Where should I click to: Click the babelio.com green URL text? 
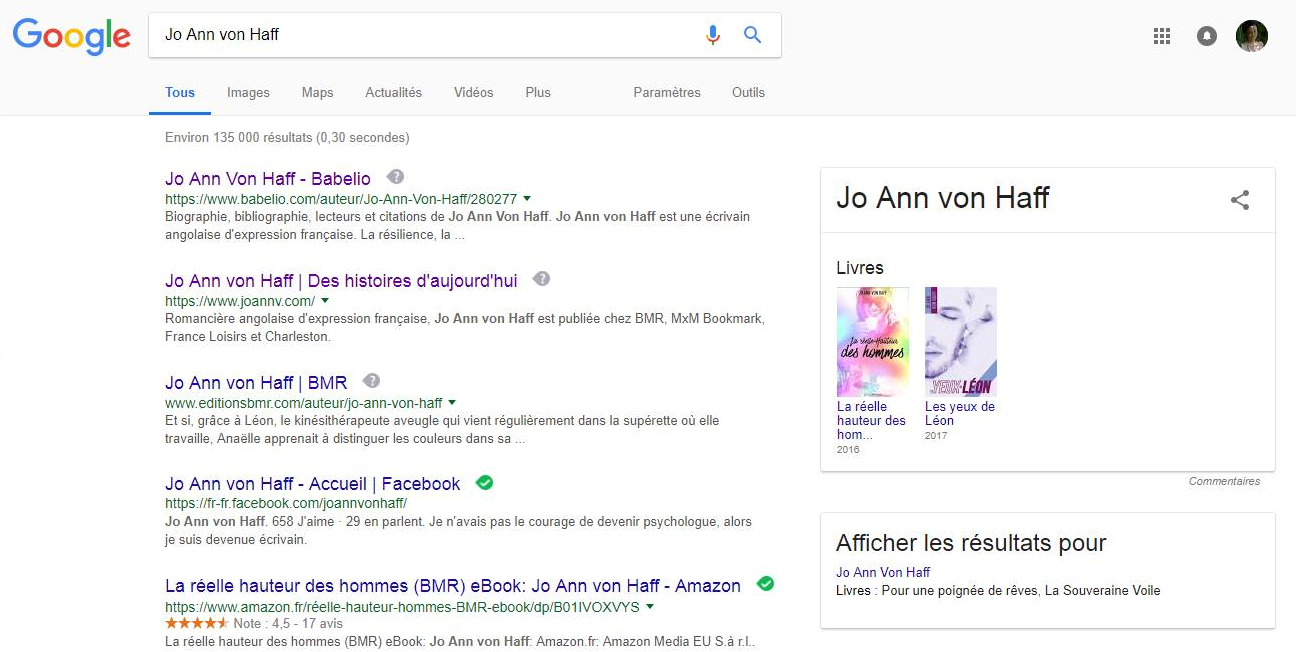click(341, 199)
